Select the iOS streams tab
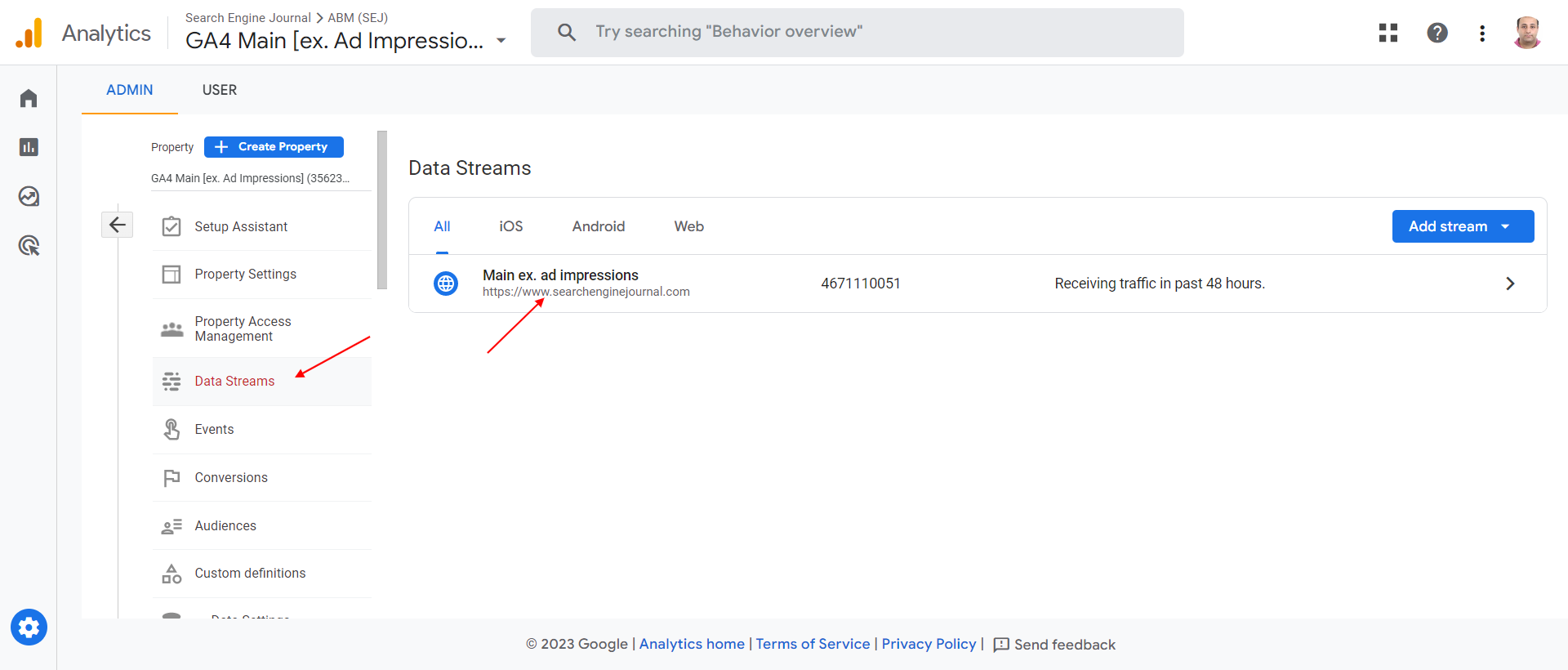1568x670 pixels. tap(511, 226)
